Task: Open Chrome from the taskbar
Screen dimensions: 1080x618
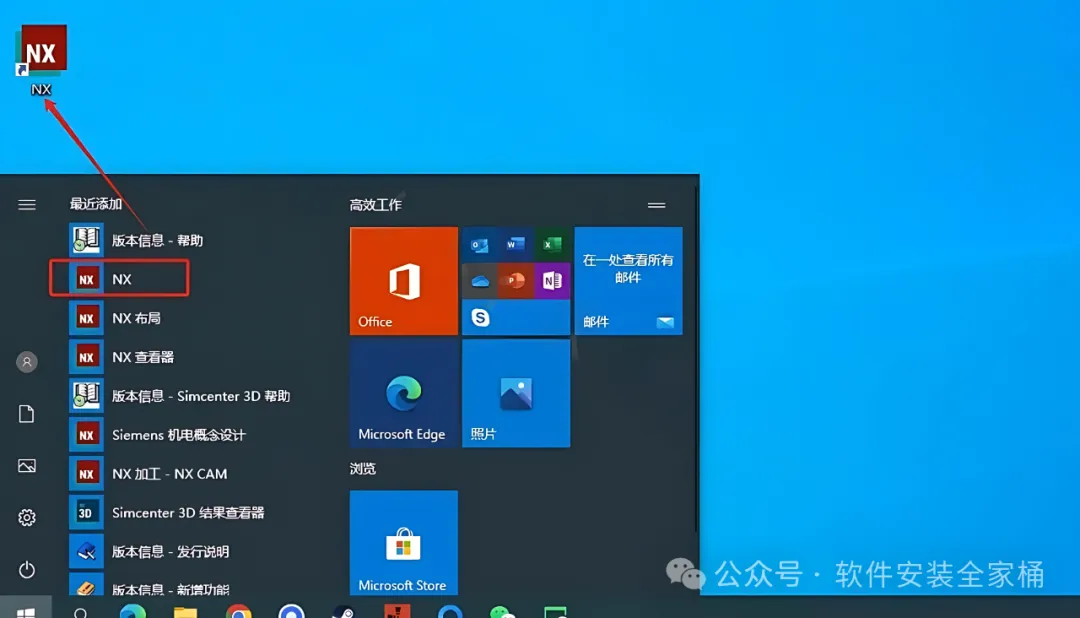Action: 238,612
